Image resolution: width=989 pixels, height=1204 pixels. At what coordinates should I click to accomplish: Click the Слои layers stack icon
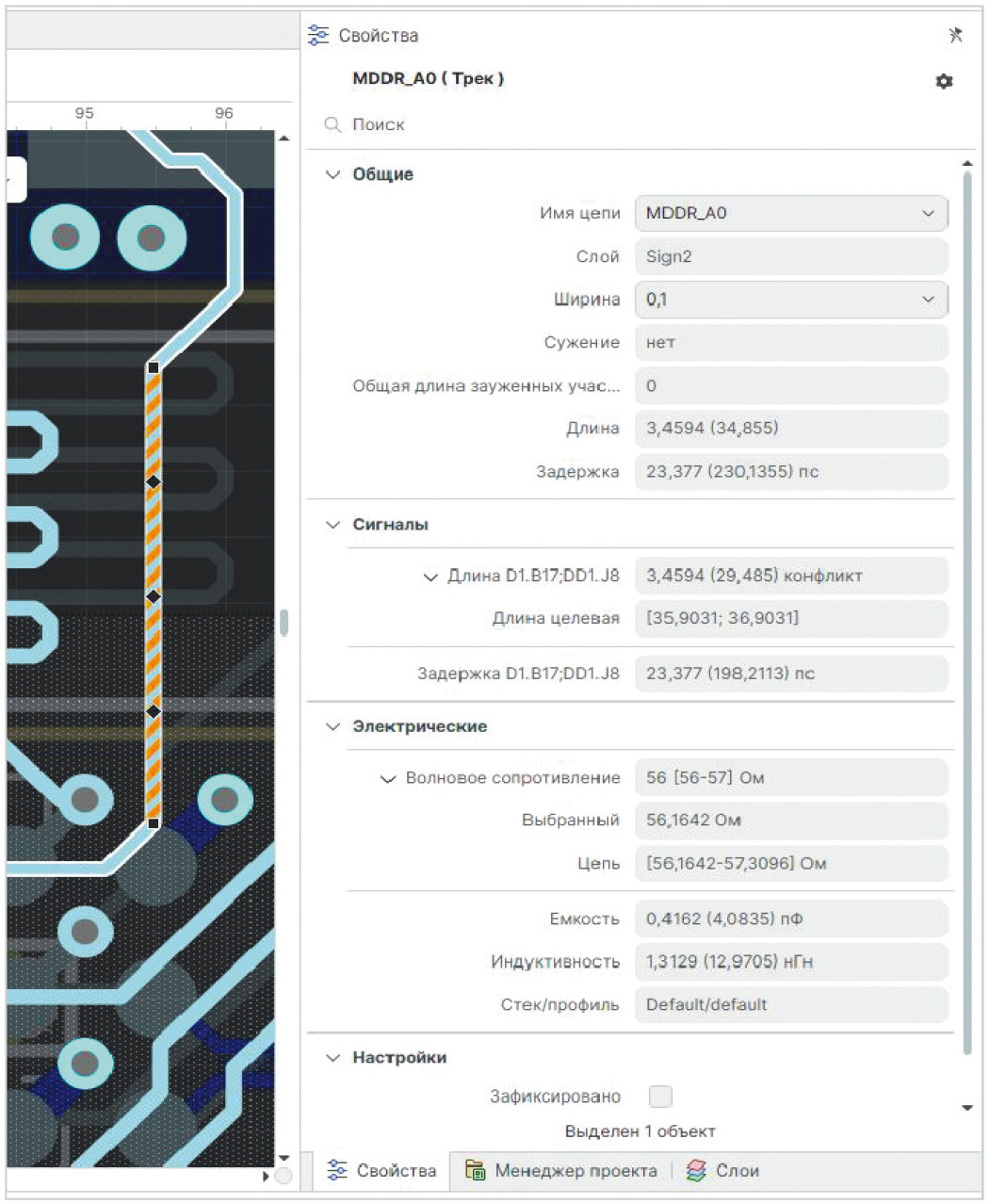coord(696,1170)
